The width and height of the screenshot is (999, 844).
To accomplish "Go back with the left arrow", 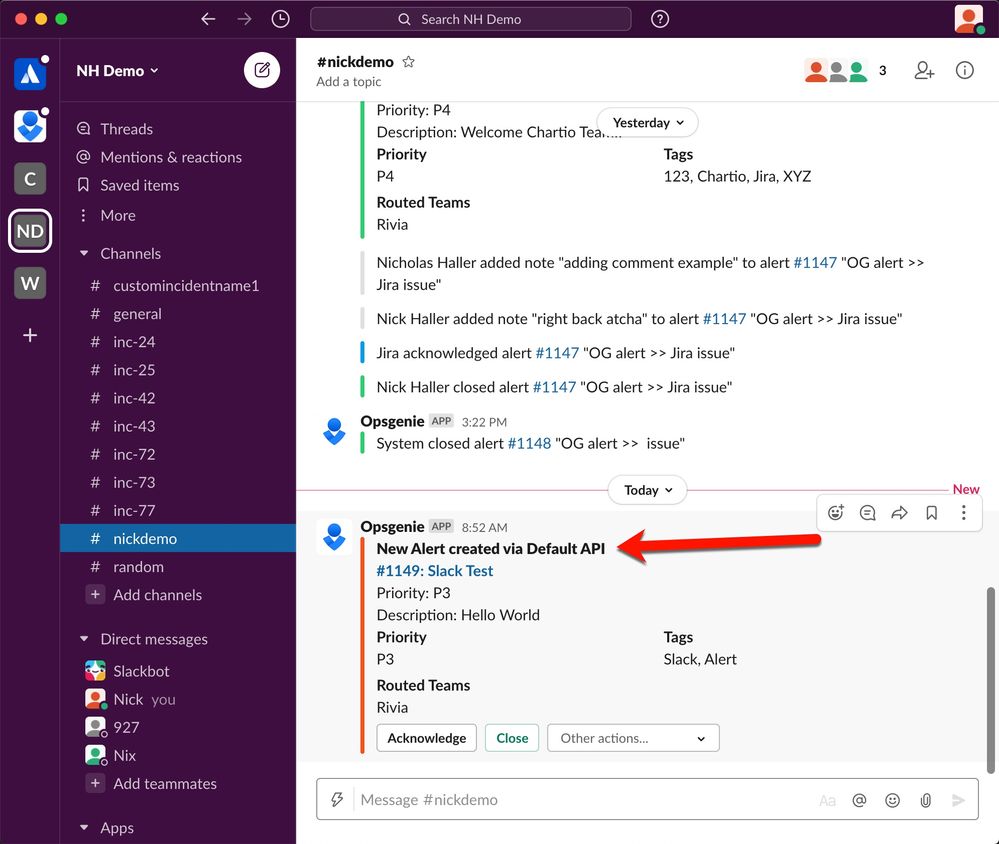I will click(208, 19).
